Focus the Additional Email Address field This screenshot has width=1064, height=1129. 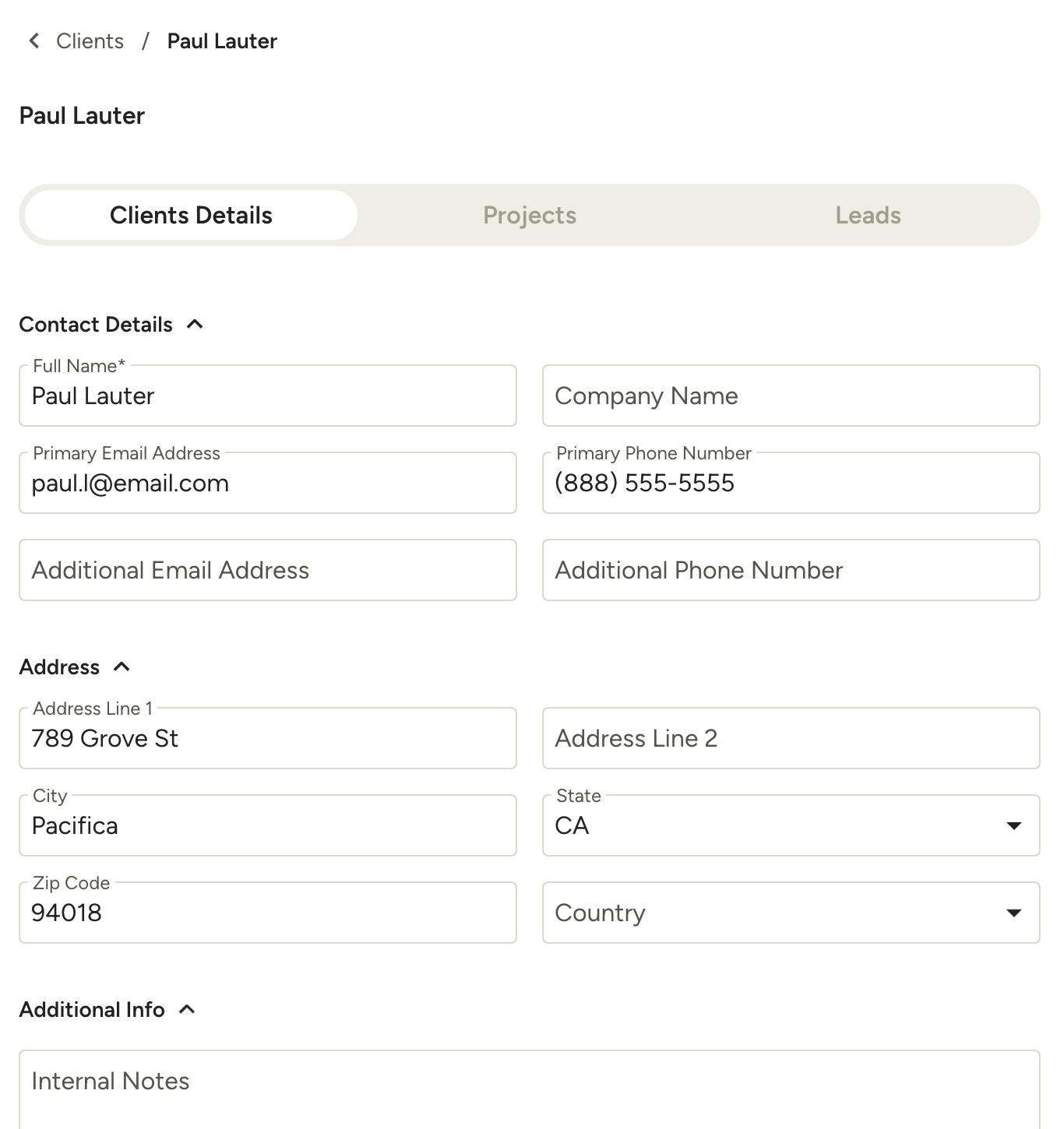[267, 571]
